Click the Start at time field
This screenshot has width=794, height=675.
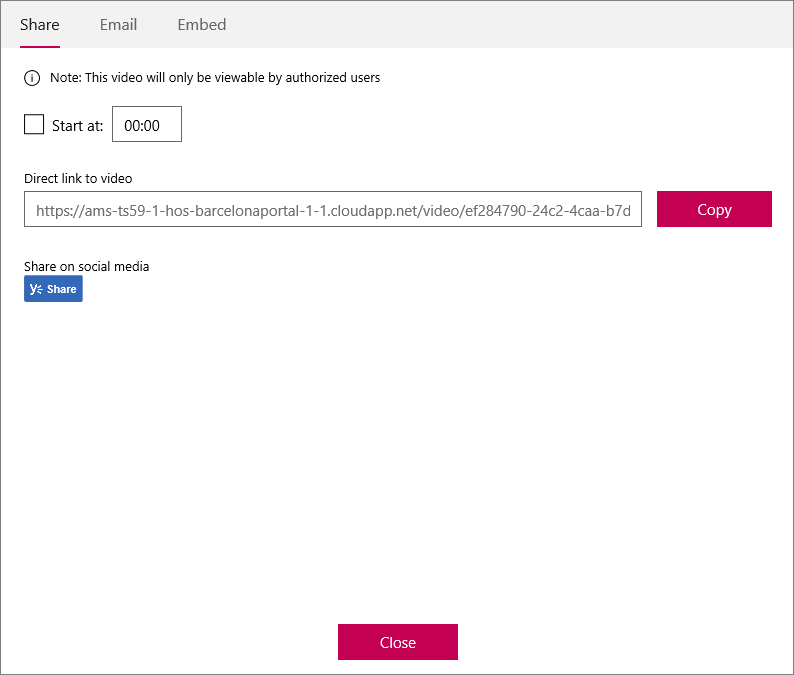click(147, 124)
